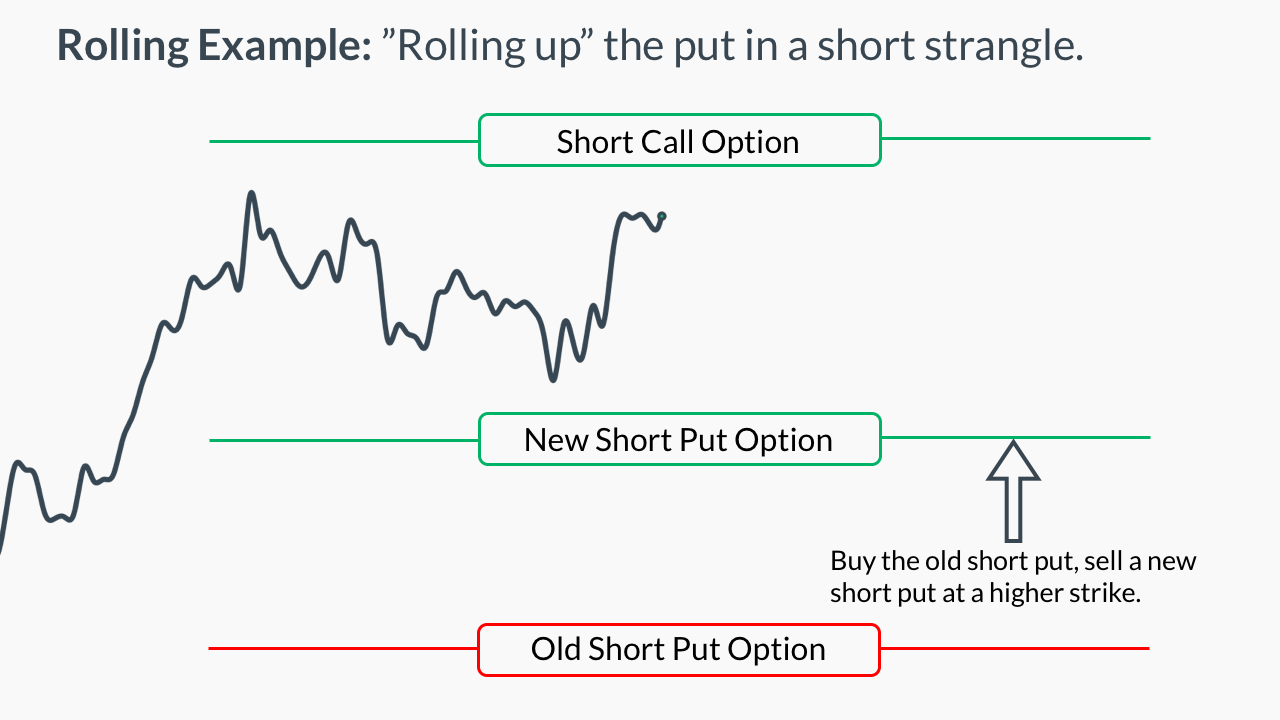
Task: Click the price line start at left edge
Action: (x=2, y=545)
